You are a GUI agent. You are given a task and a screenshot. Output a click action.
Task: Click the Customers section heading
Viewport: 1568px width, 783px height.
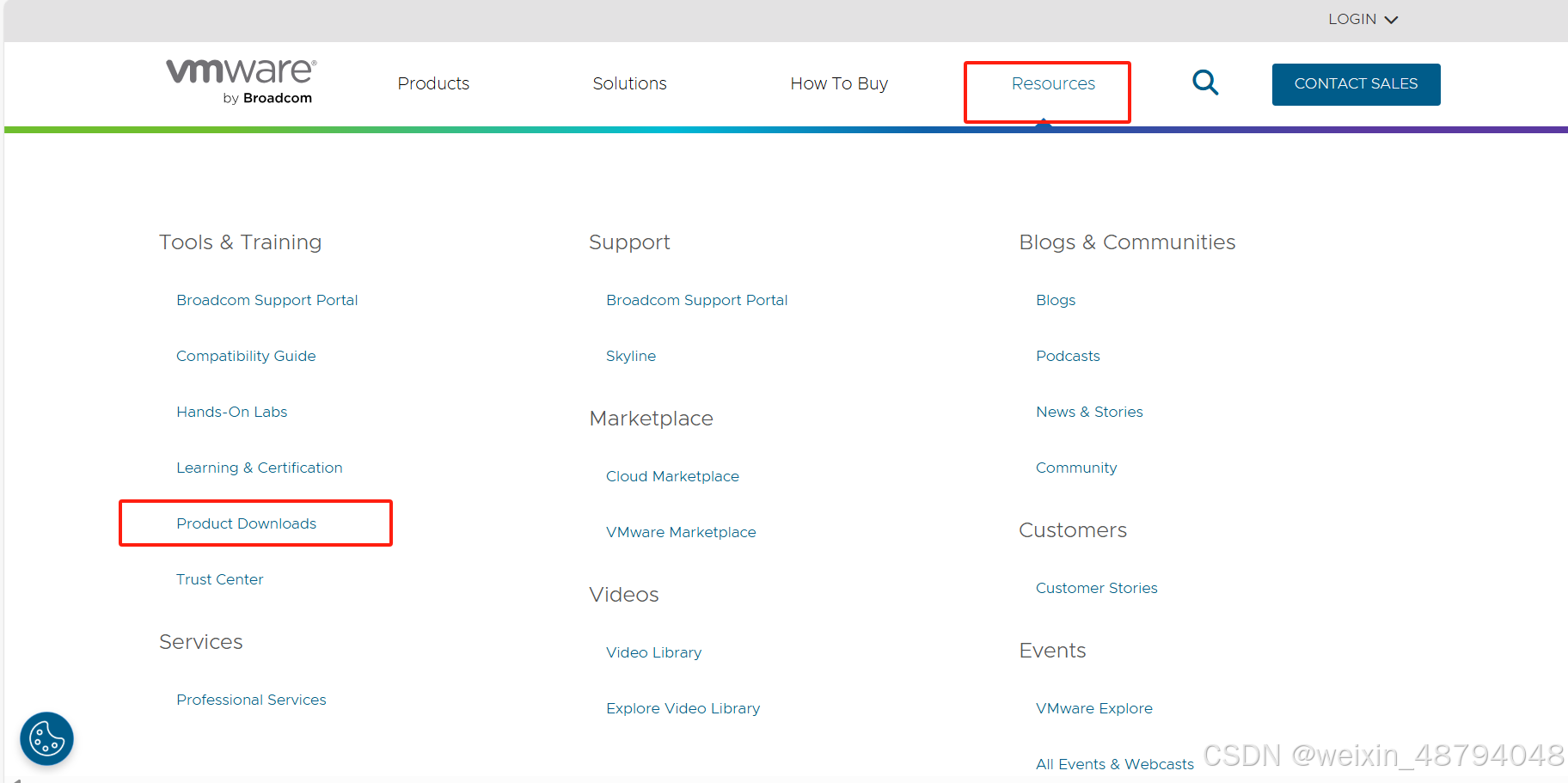[x=1073, y=530]
